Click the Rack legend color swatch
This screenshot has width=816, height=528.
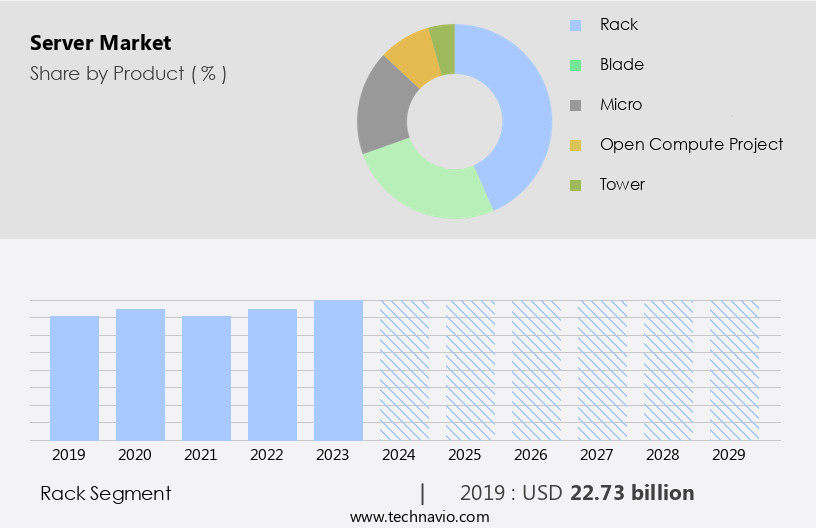click(575, 25)
